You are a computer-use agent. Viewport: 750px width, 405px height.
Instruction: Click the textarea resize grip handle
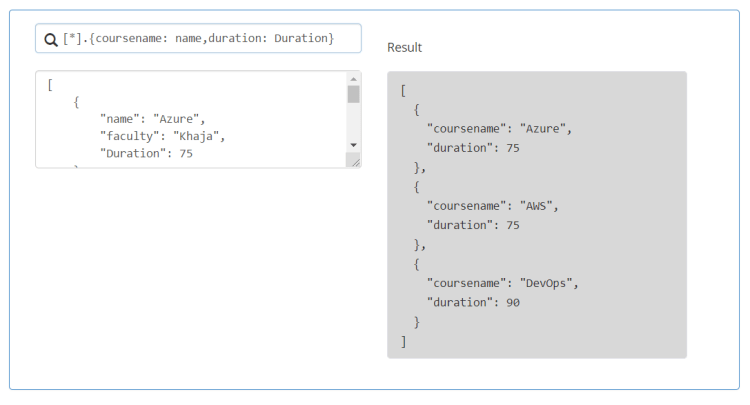pyautogui.click(x=355, y=162)
